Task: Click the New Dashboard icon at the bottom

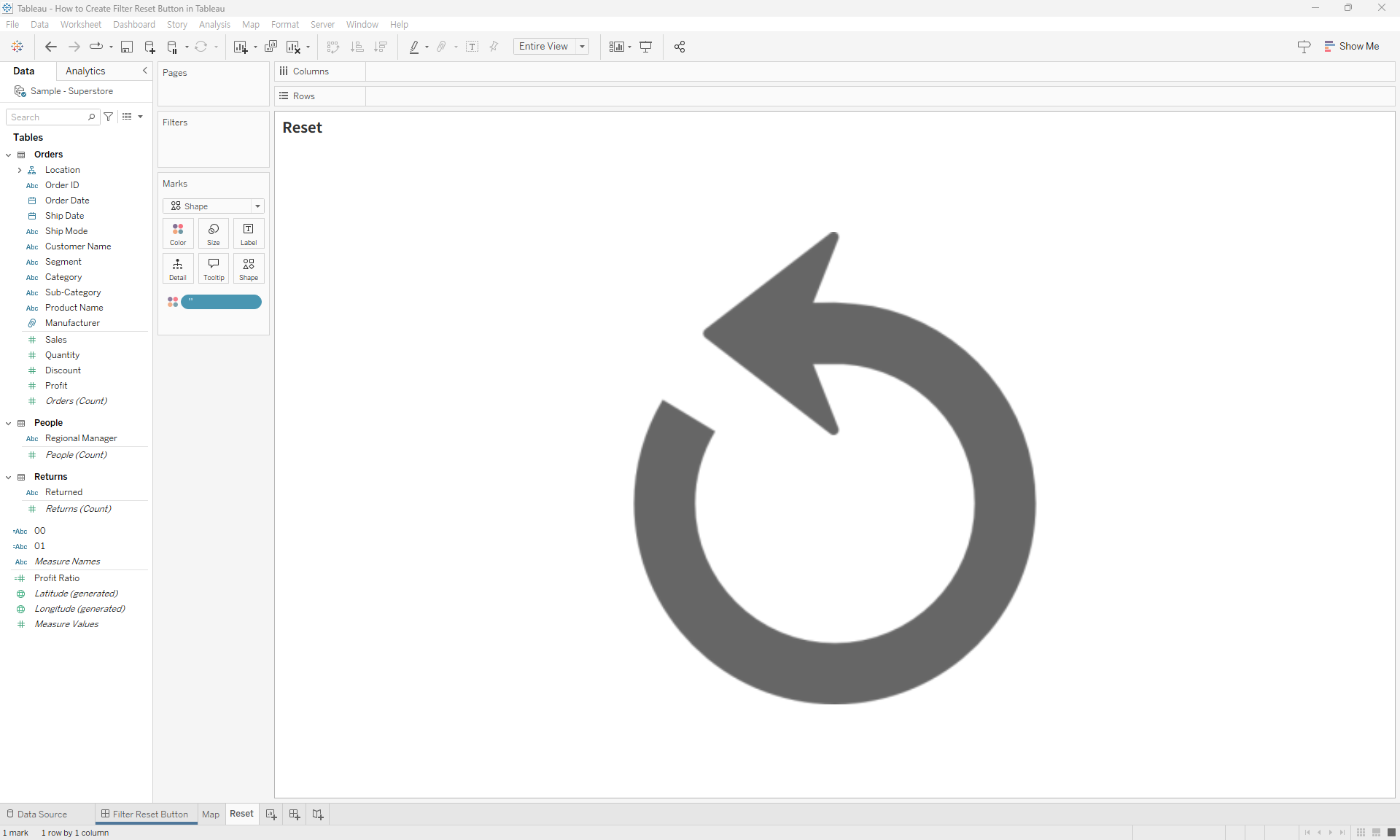Action: [294, 814]
